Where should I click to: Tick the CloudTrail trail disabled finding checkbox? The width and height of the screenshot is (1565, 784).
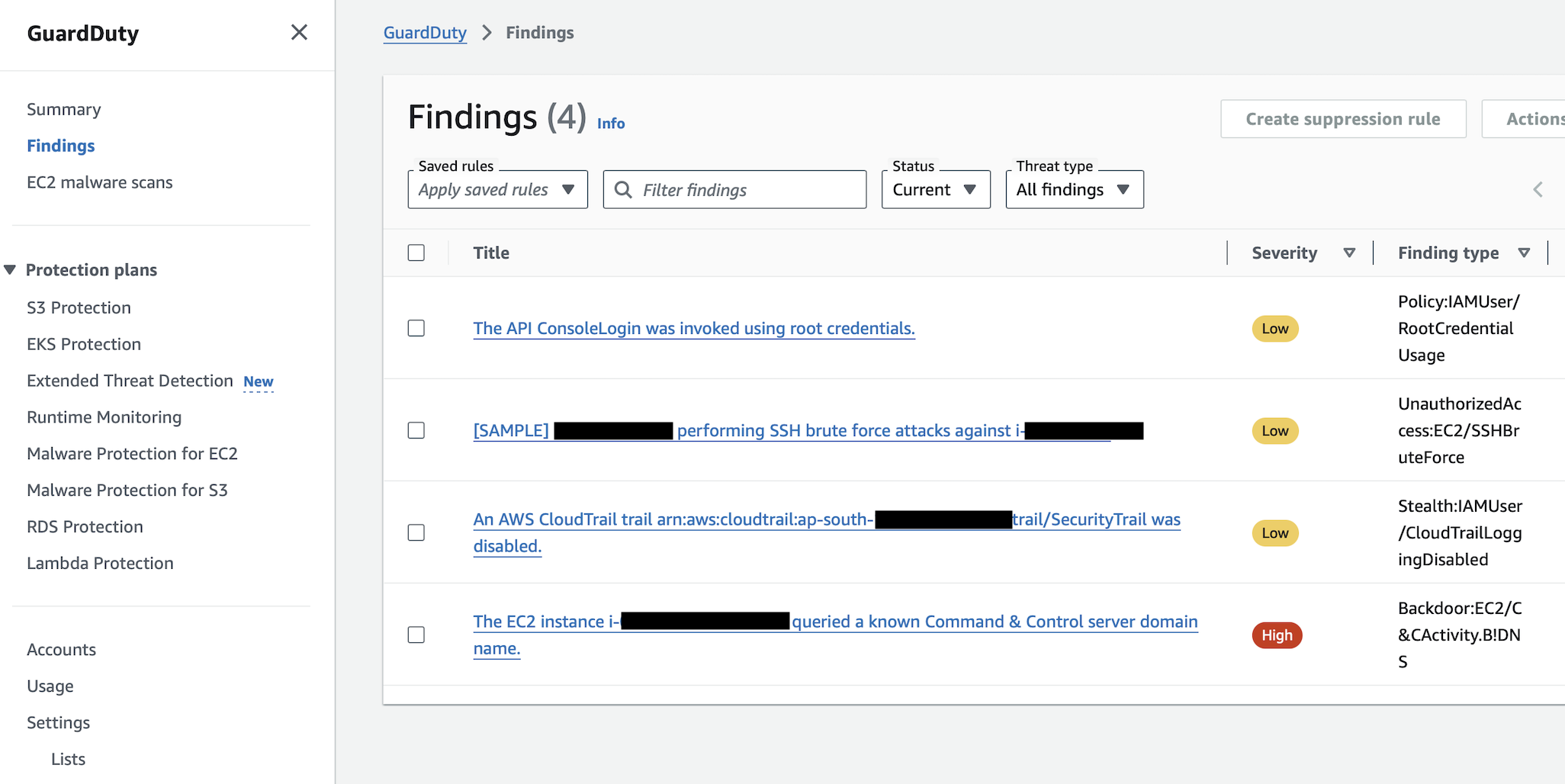[x=416, y=532]
